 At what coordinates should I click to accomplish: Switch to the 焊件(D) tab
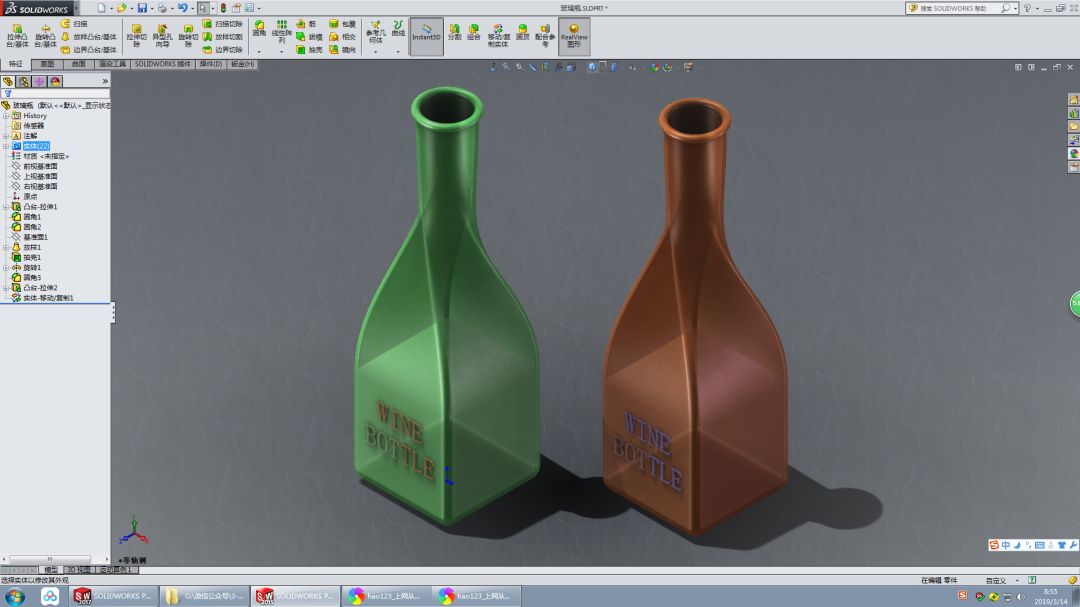[210, 62]
